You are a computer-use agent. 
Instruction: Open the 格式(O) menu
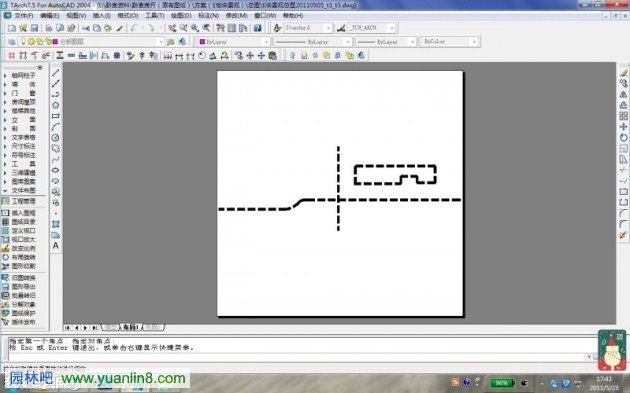[128, 15]
